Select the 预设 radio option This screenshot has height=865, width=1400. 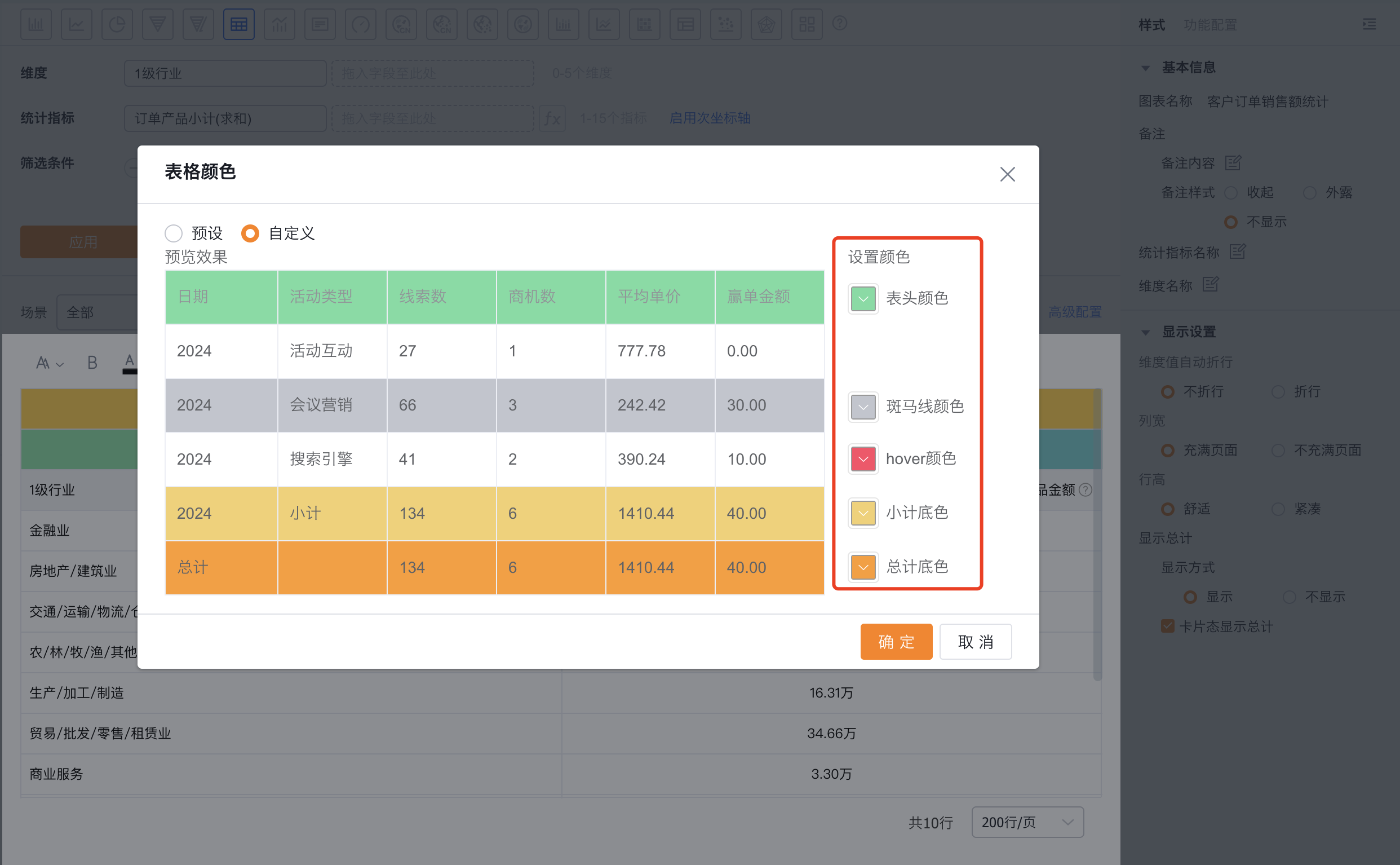[173, 233]
